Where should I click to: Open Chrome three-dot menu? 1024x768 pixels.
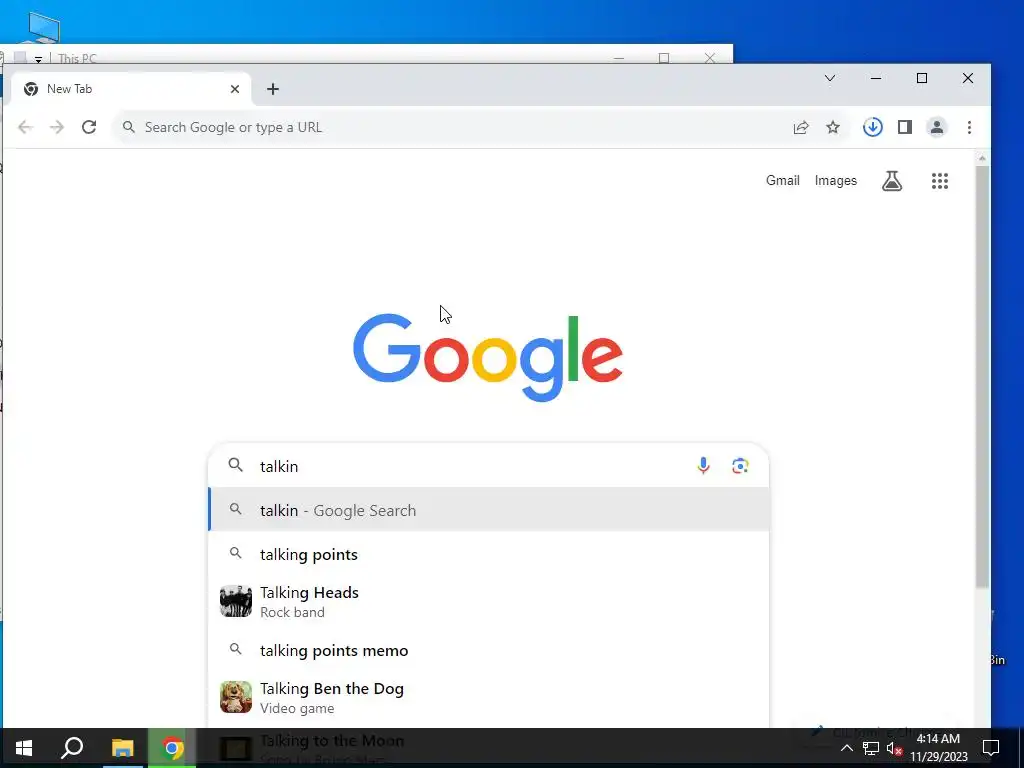(969, 127)
